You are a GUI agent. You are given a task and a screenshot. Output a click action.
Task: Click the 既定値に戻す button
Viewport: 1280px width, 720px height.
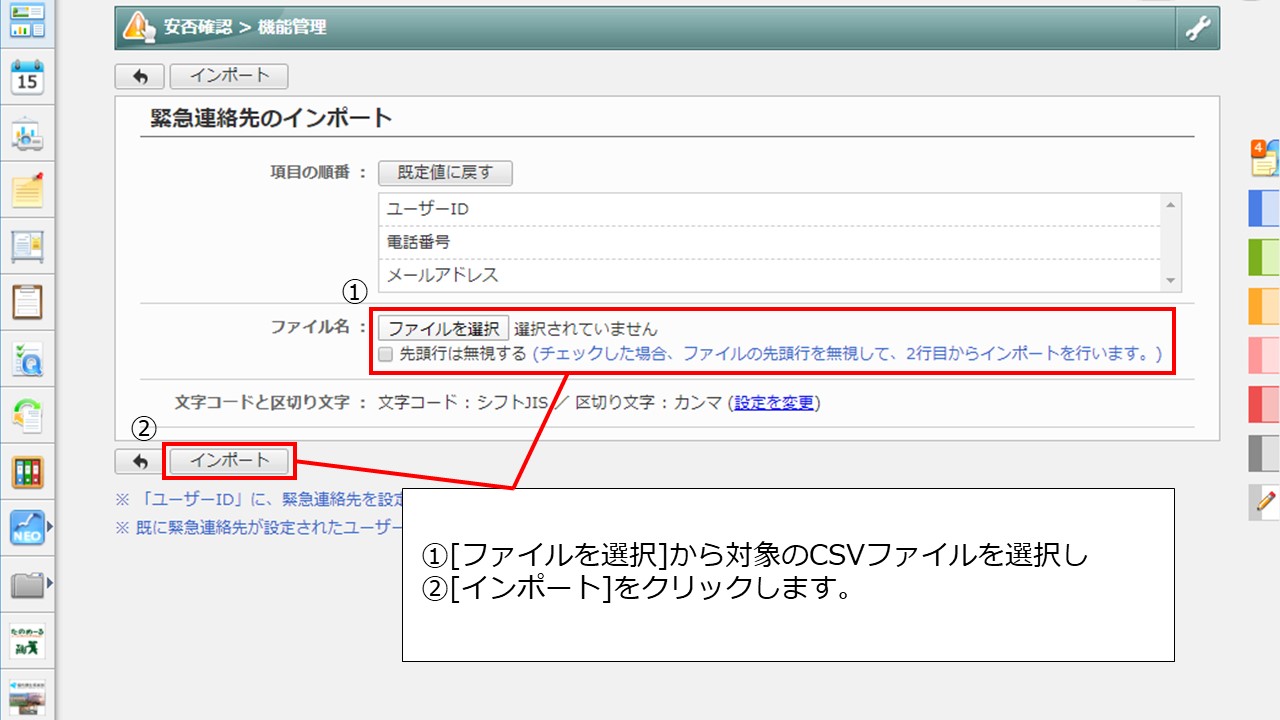click(x=445, y=173)
